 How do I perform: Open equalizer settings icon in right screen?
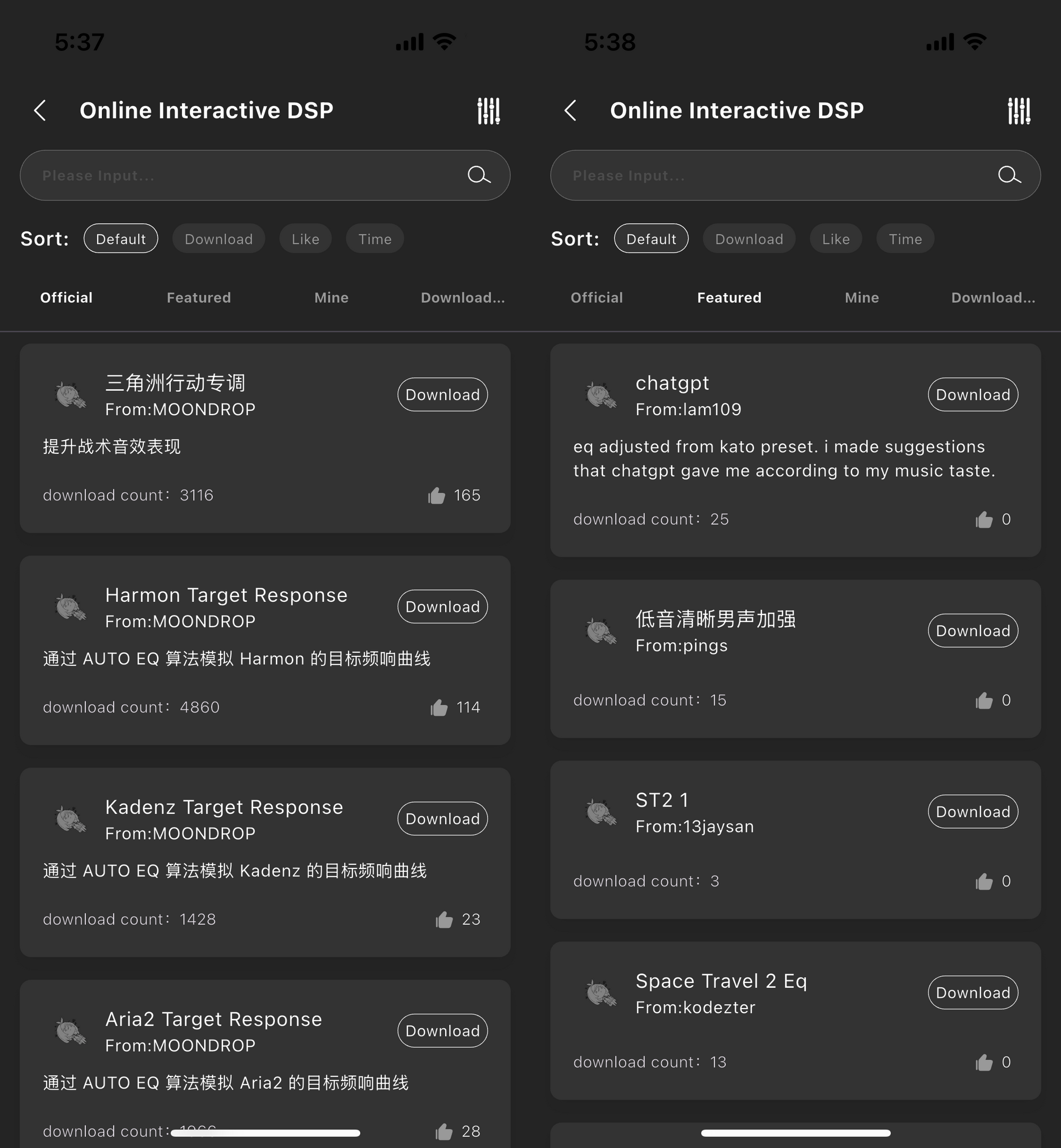1019,111
